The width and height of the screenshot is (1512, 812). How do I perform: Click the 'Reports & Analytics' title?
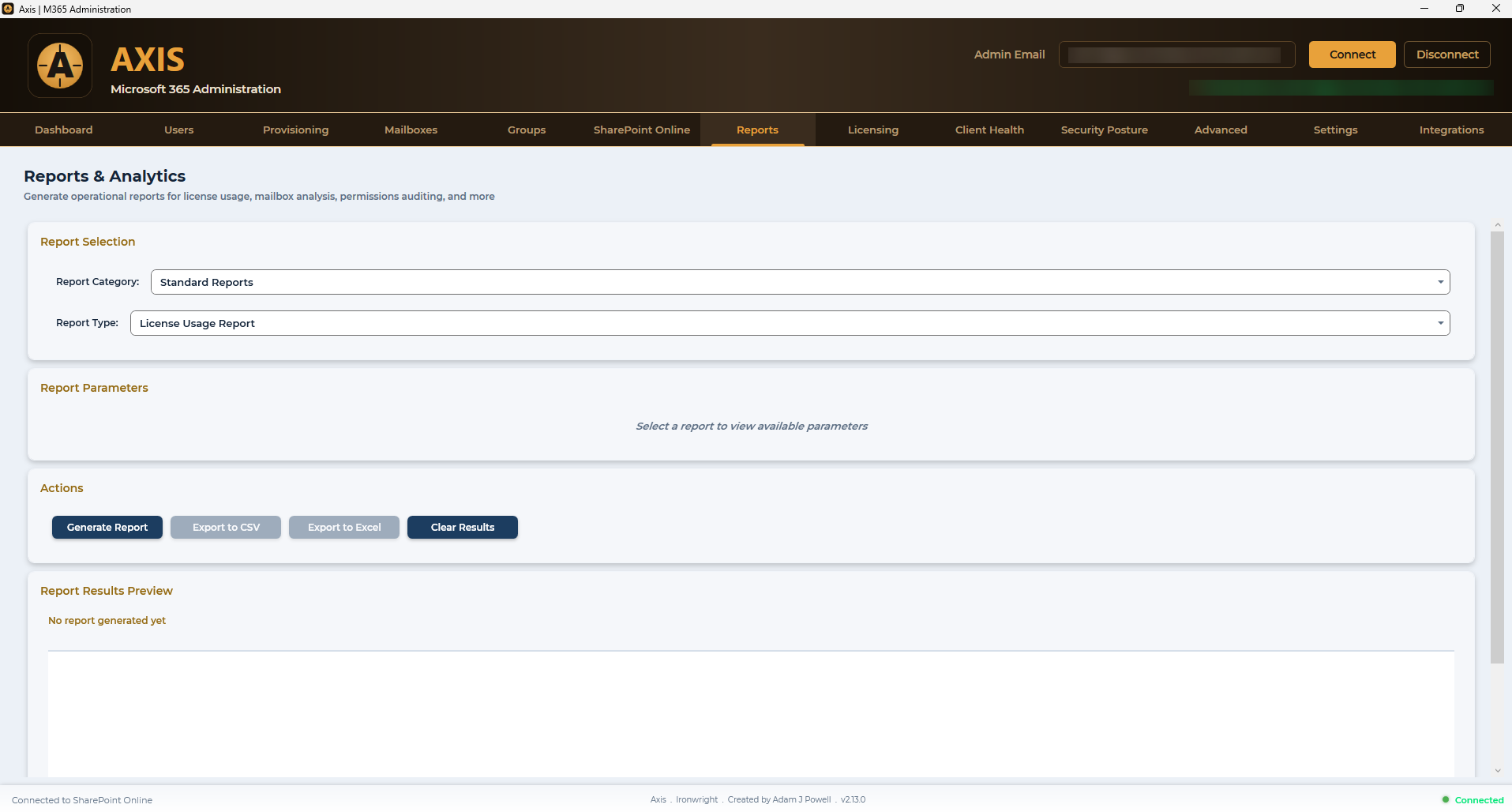coord(105,176)
